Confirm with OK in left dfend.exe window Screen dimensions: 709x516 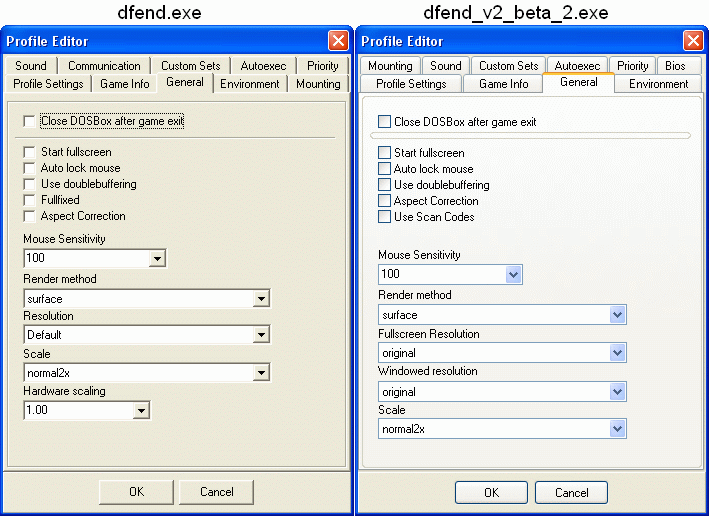pos(137,492)
